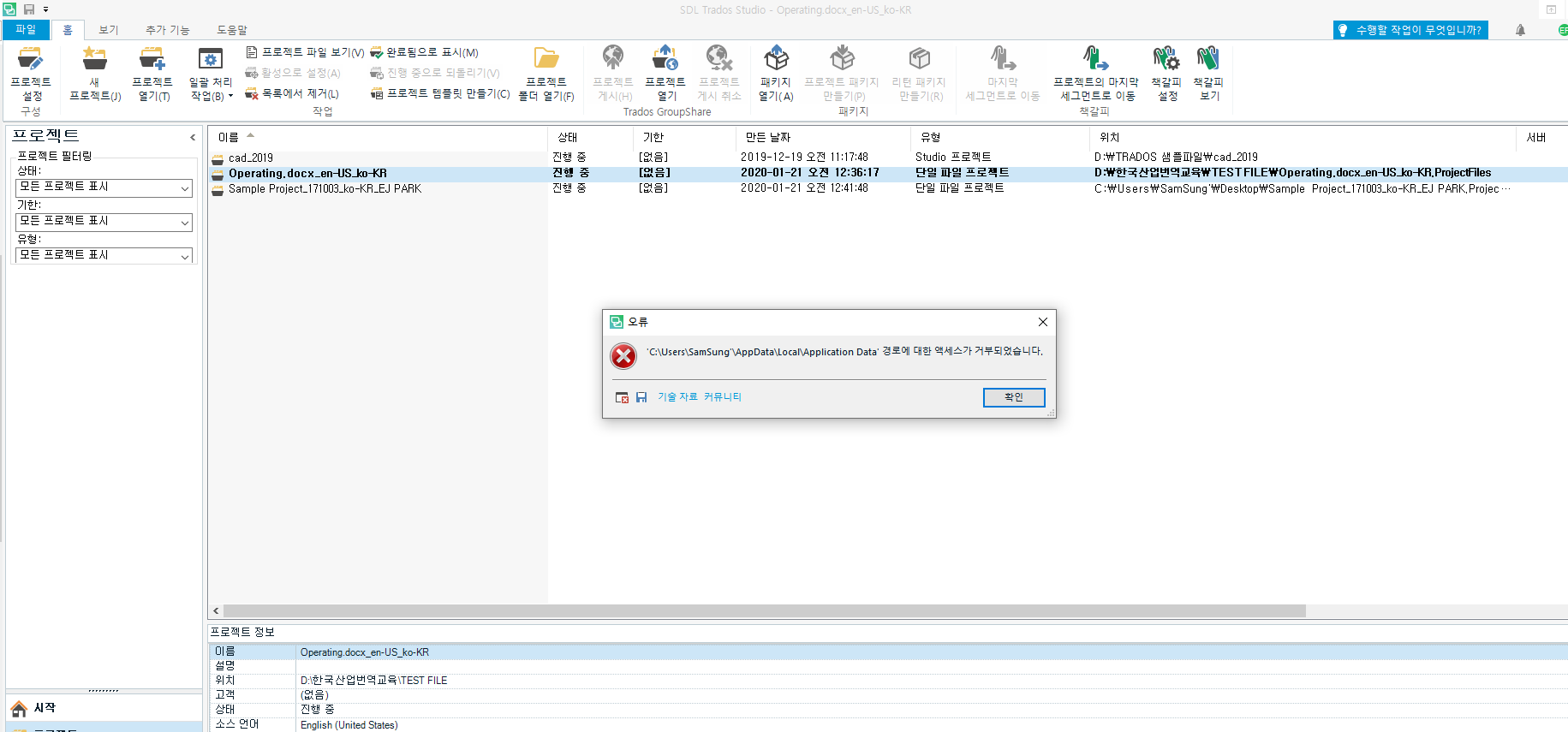The height and width of the screenshot is (732, 1568).
Task: Sort by 만든 날짜 column header
Action: pos(822,137)
